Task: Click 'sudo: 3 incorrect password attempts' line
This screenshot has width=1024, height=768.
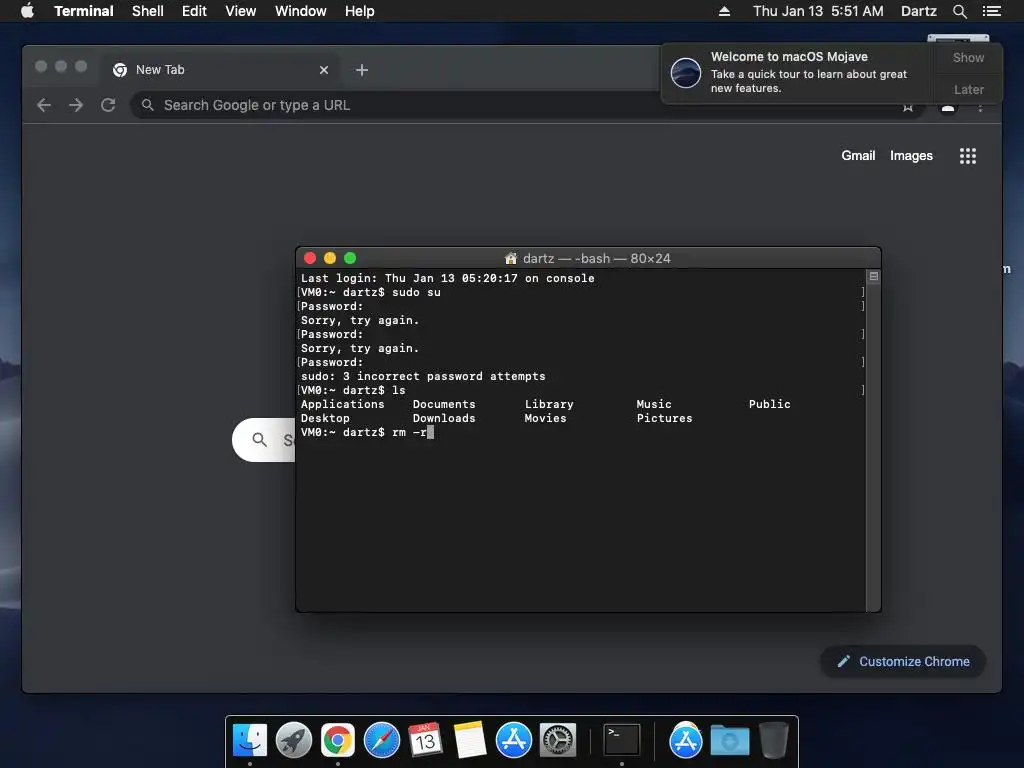Action: 423,376
